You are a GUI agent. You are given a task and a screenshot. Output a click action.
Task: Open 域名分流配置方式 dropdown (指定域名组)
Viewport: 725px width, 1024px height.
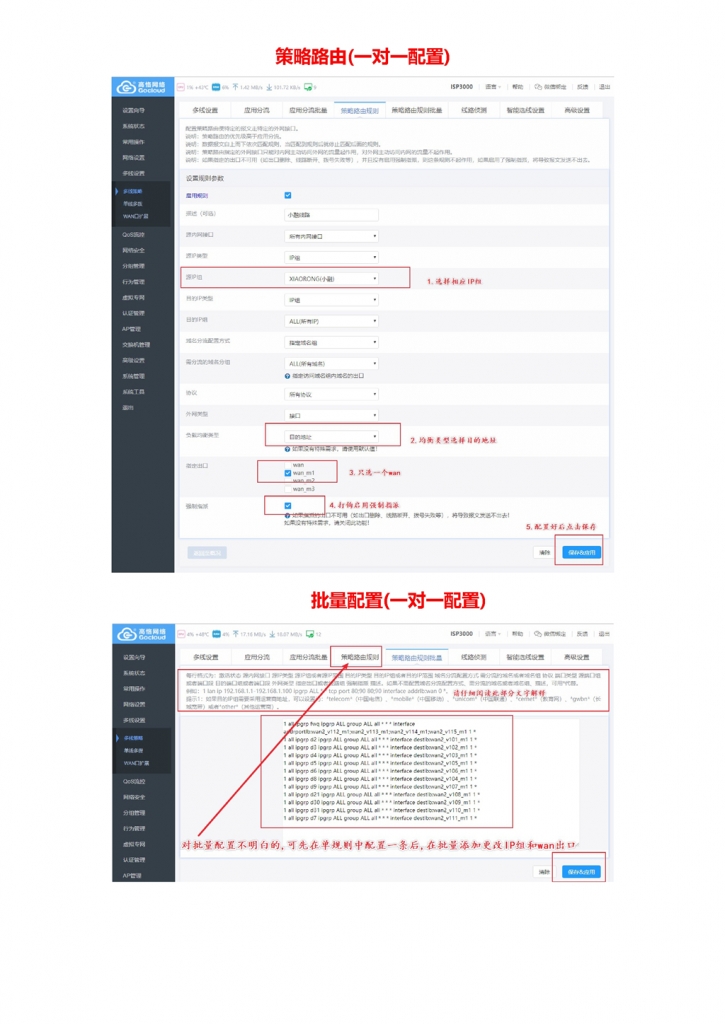(x=331, y=342)
